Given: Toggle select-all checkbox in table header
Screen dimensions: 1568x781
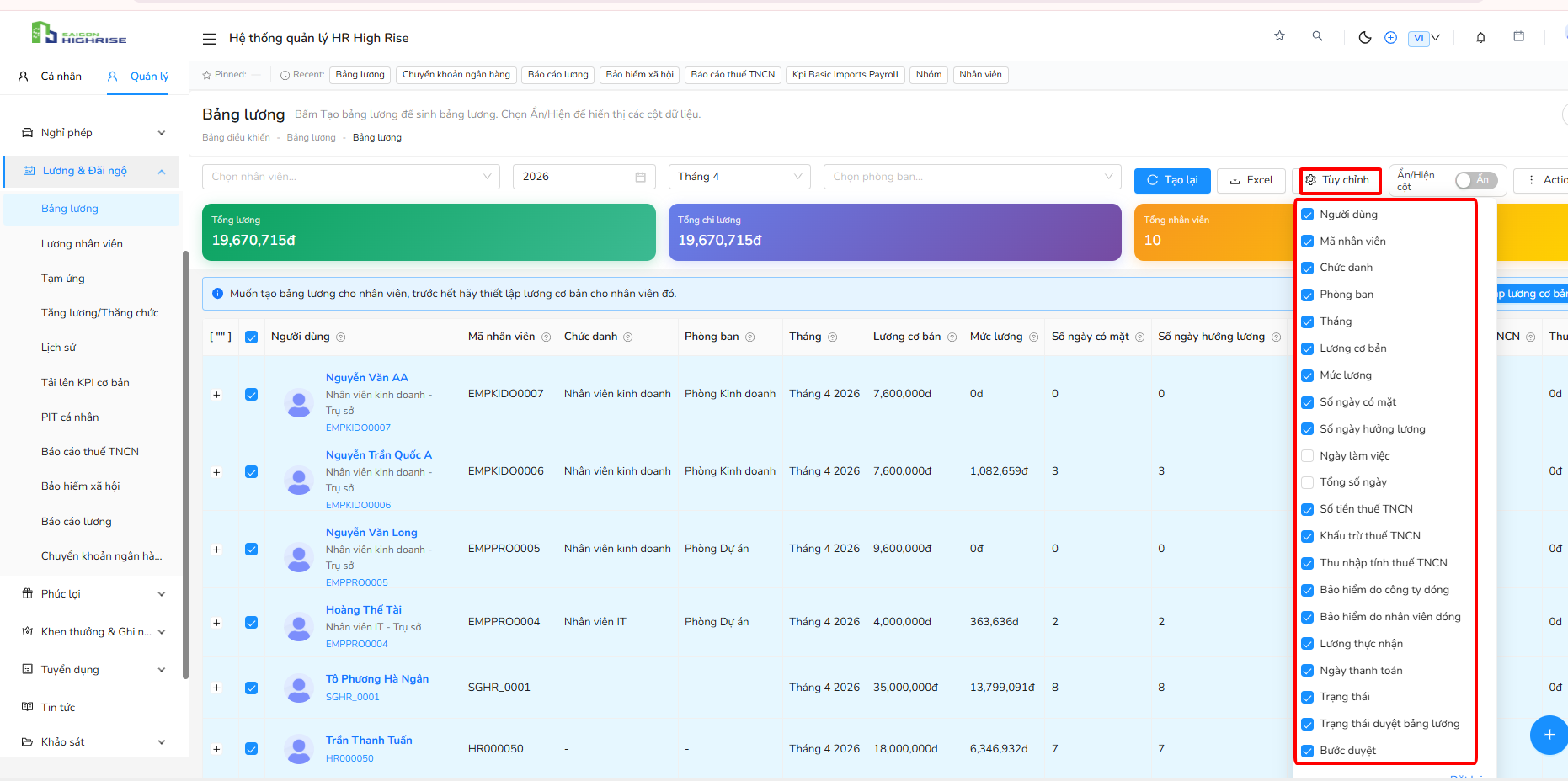Looking at the screenshot, I should [x=251, y=337].
